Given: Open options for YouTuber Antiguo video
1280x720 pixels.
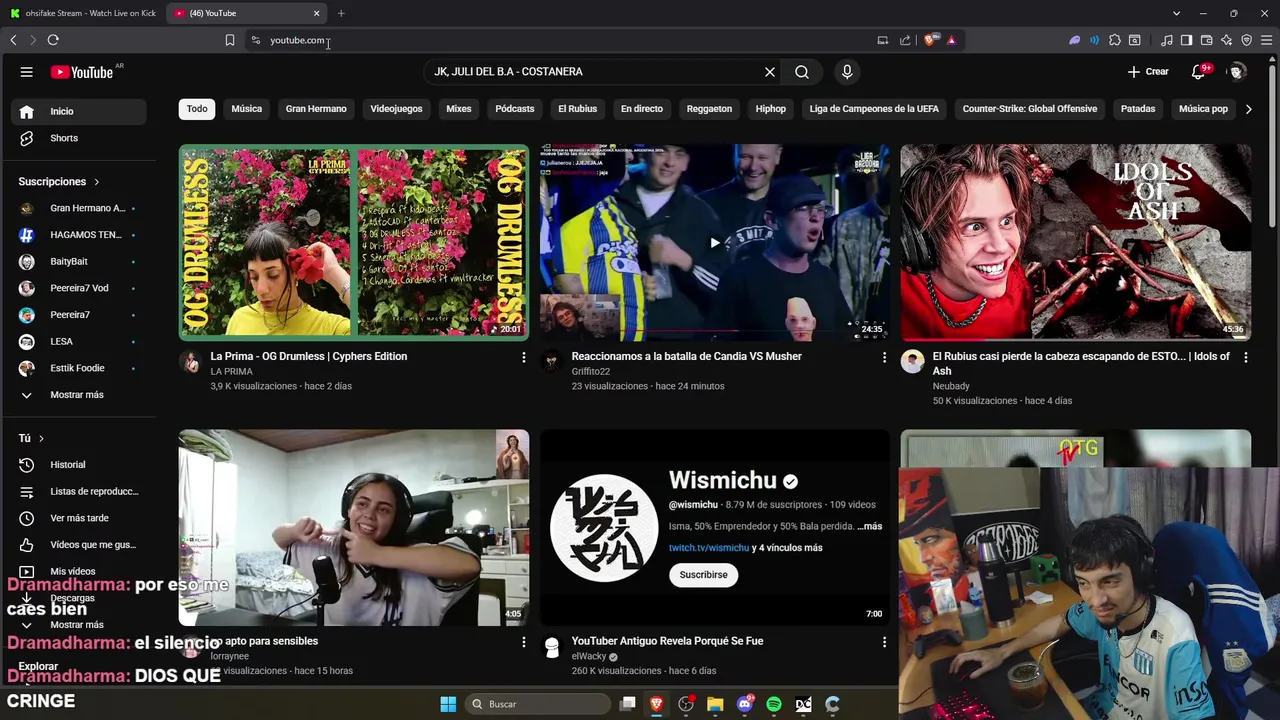Looking at the screenshot, I should [x=884, y=642].
